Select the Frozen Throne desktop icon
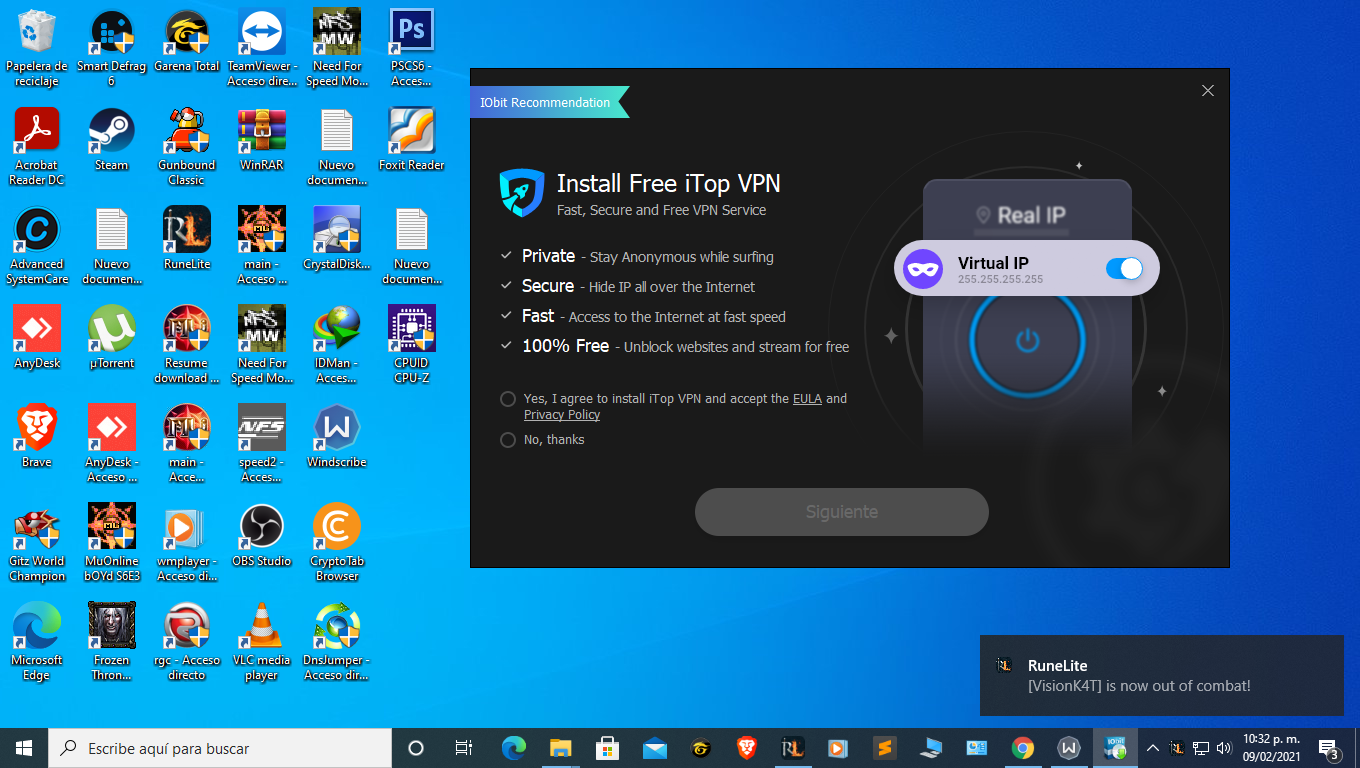This screenshot has height=768, width=1360. pos(112,642)
